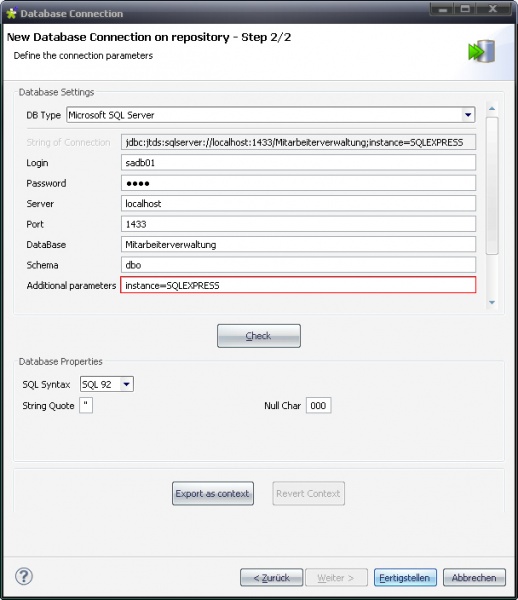The image size is (518, 600).
Task: Focus the Login field containing sadb01
Action: click(298, 163)
